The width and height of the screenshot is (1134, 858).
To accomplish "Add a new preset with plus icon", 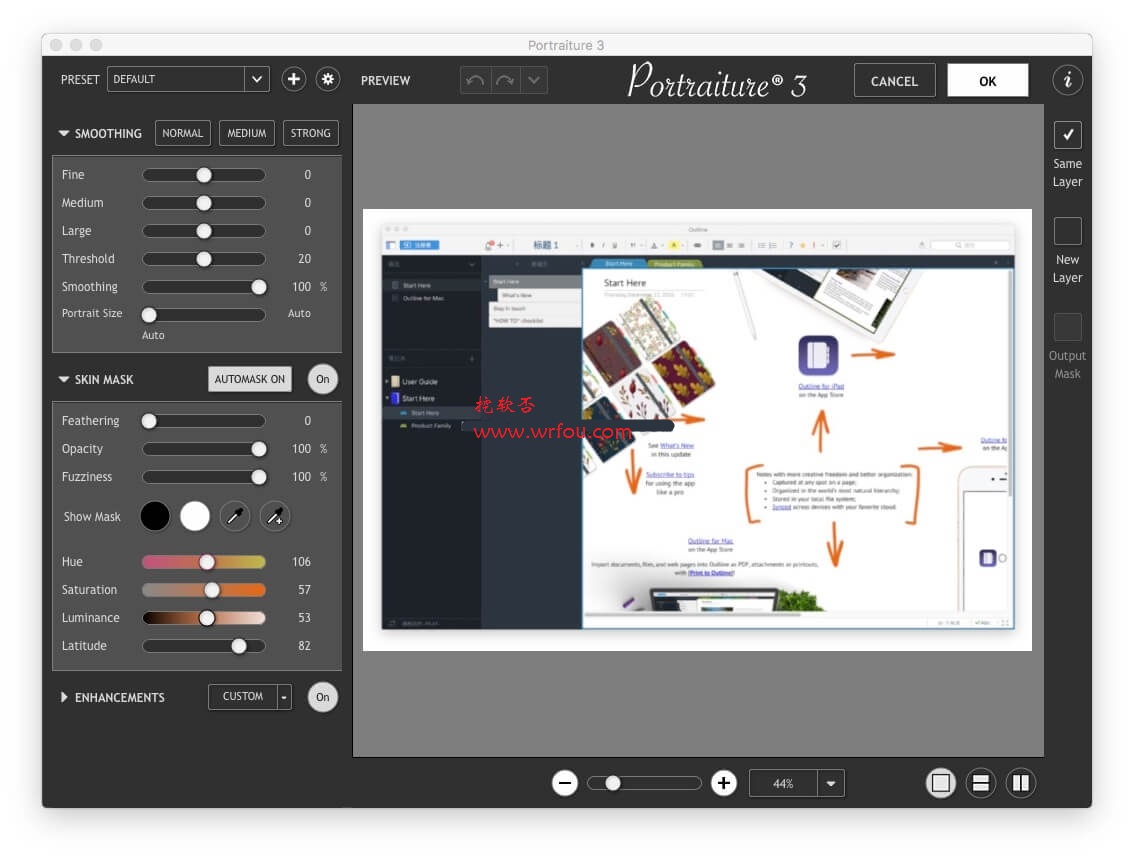I will coord(294,79).
